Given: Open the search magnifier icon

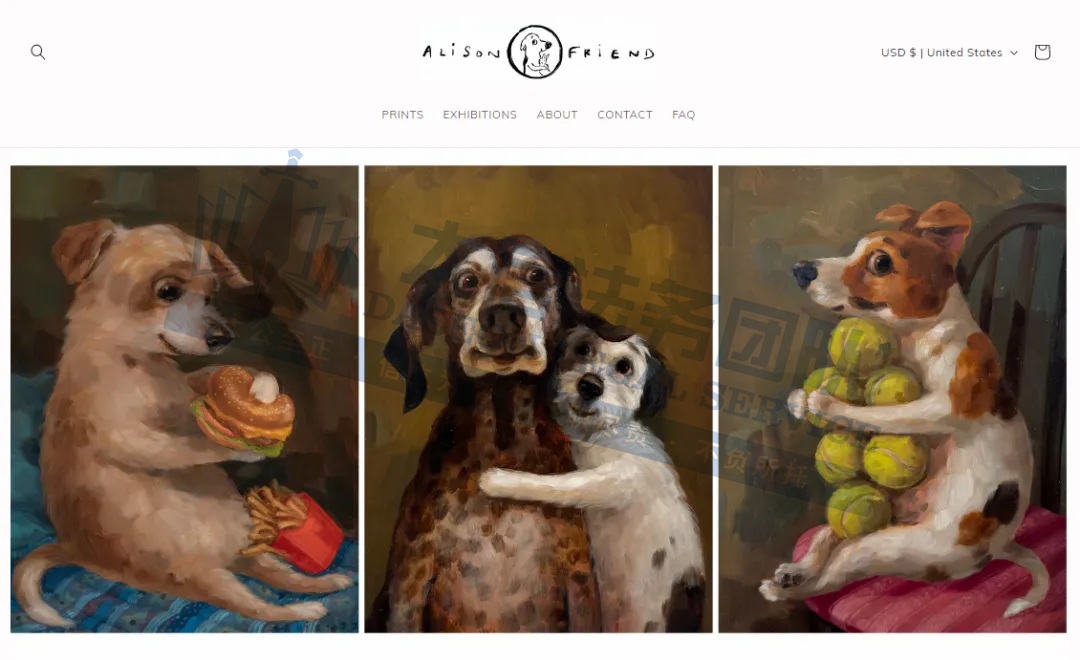Looking at the screenshot, I should click(38, 52).
